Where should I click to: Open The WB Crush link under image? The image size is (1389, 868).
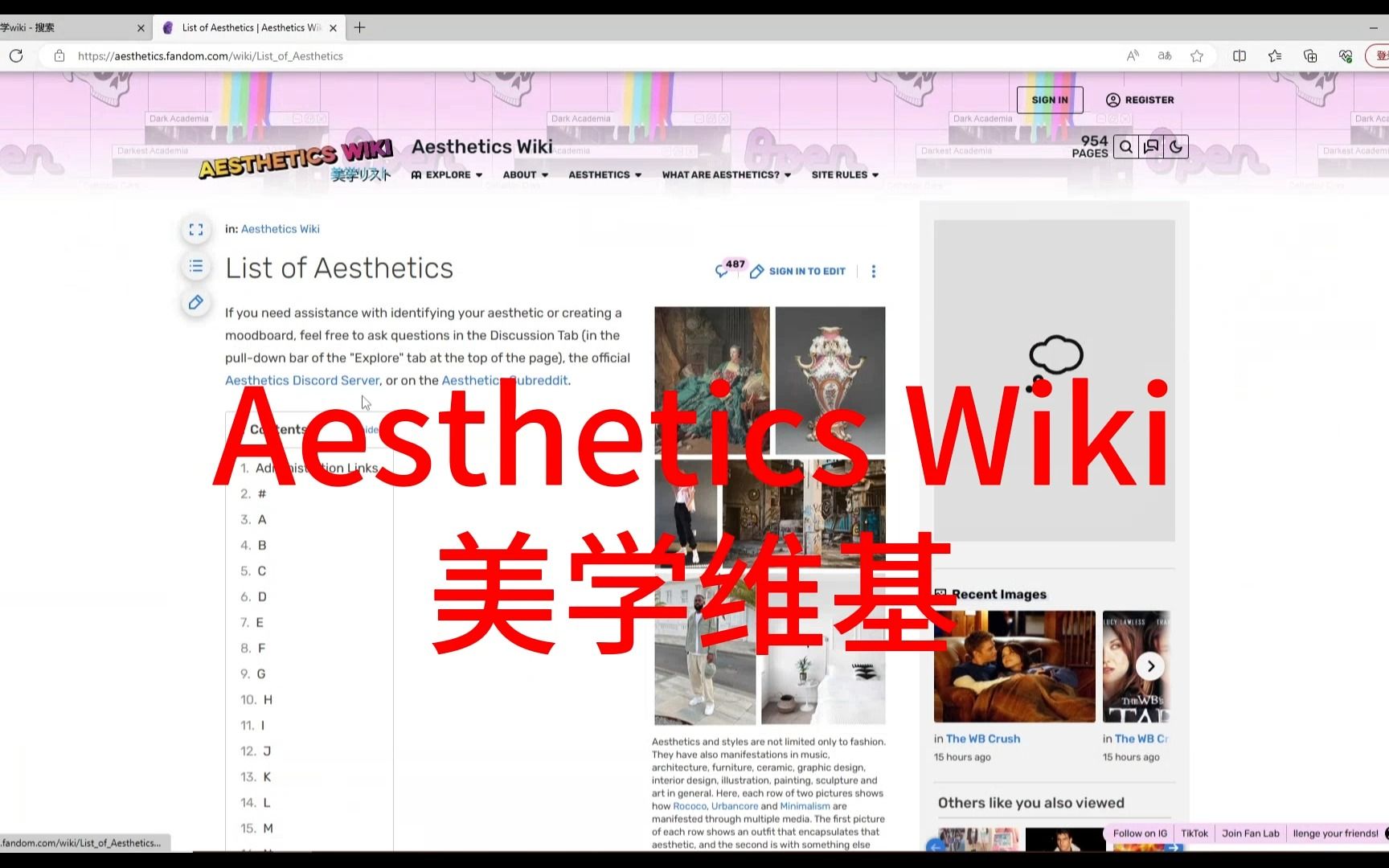[983, 739]
